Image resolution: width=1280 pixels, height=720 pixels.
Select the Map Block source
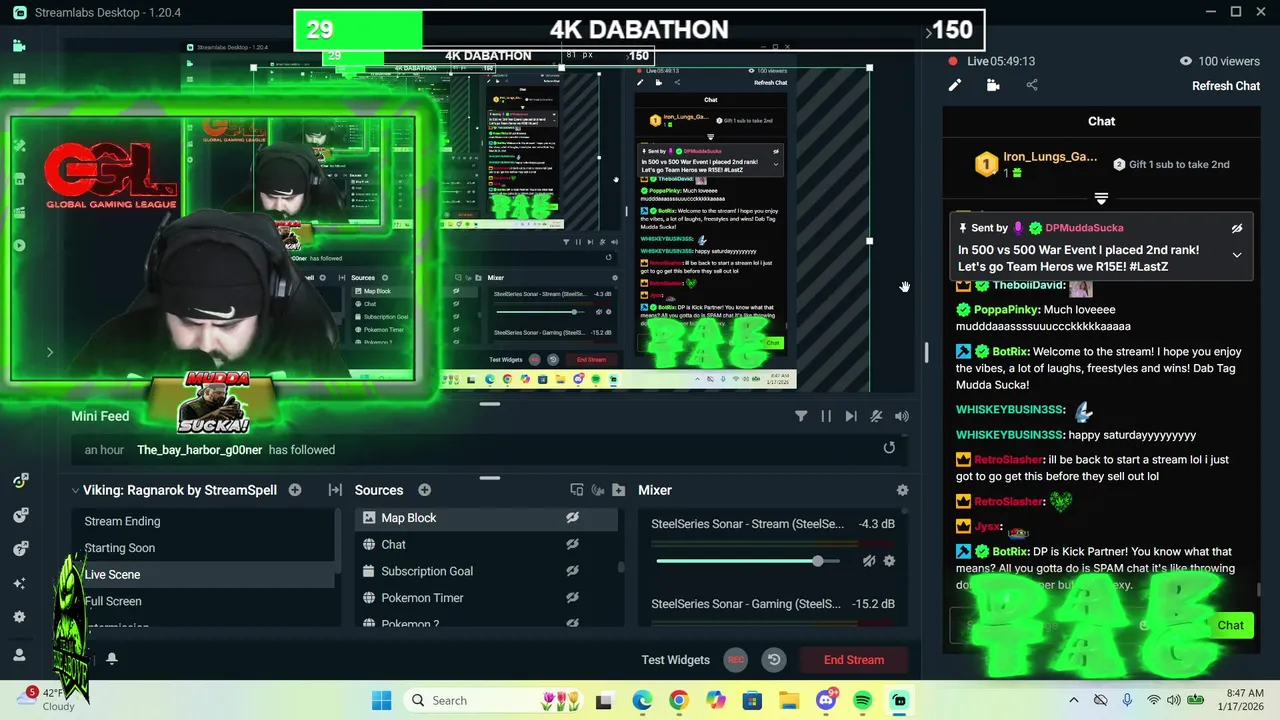pyautogui.click(x=487, y=518)
